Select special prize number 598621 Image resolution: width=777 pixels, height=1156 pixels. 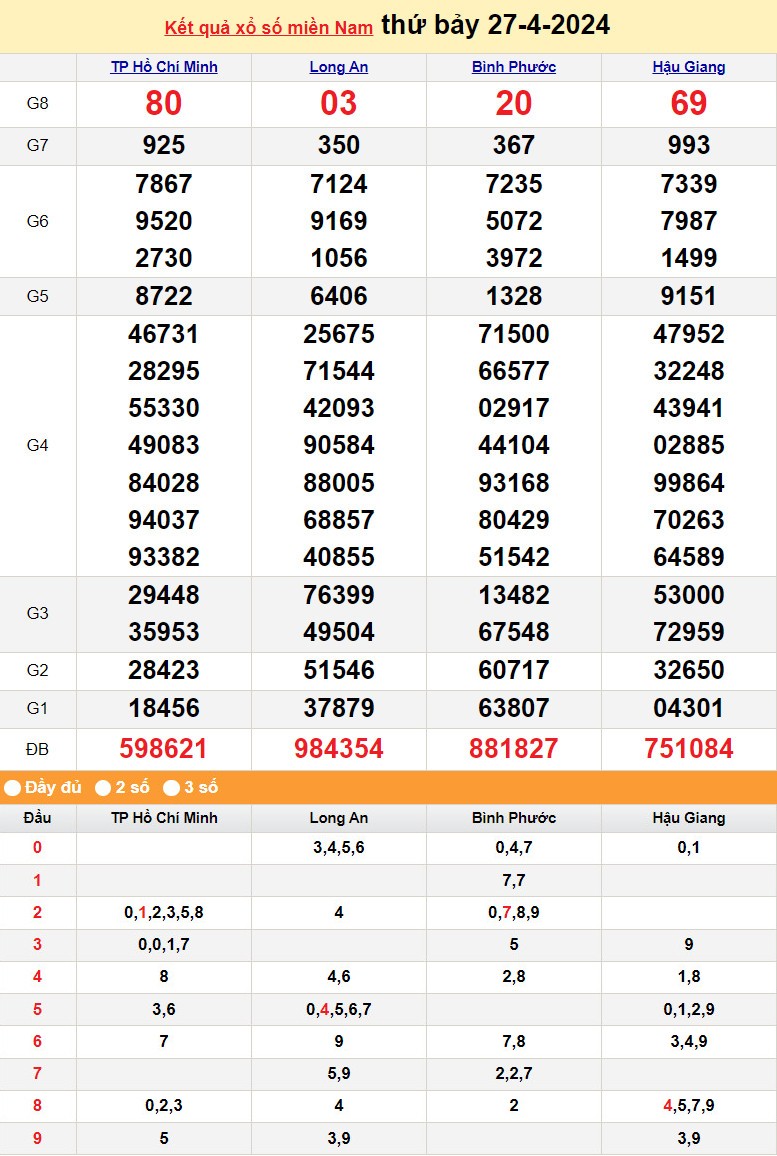pyautogui.click(x=164, y=749)
